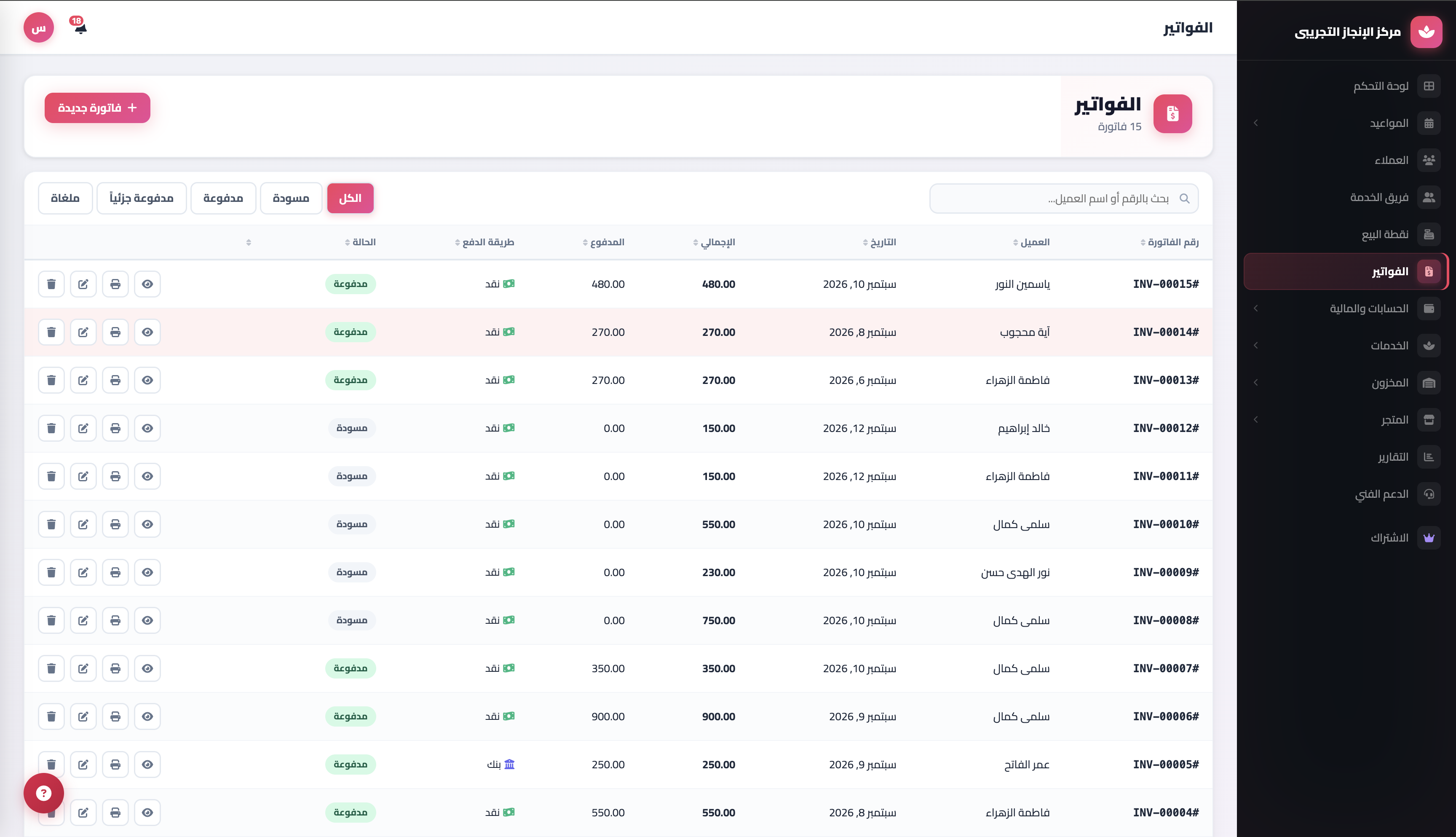Sort table by الإجمالي column
The height and width of the screenshot is (837, 1456).
click(x=714, y=242)
